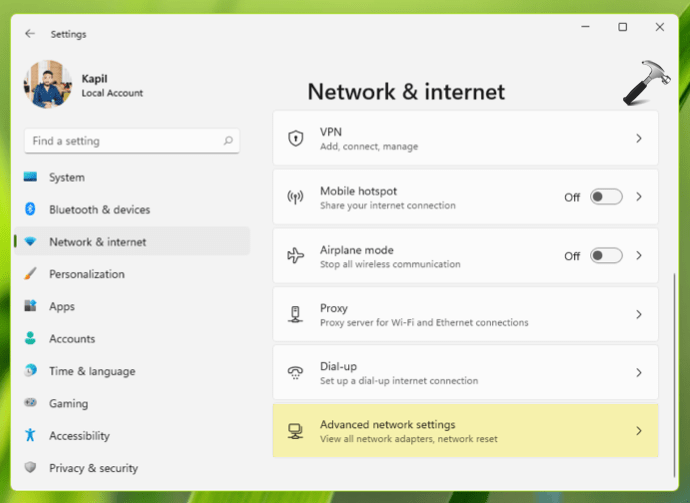Open Personalization settings
Image resolution: width=690 pixels, height=503 pixels.
tap(132, 274)
